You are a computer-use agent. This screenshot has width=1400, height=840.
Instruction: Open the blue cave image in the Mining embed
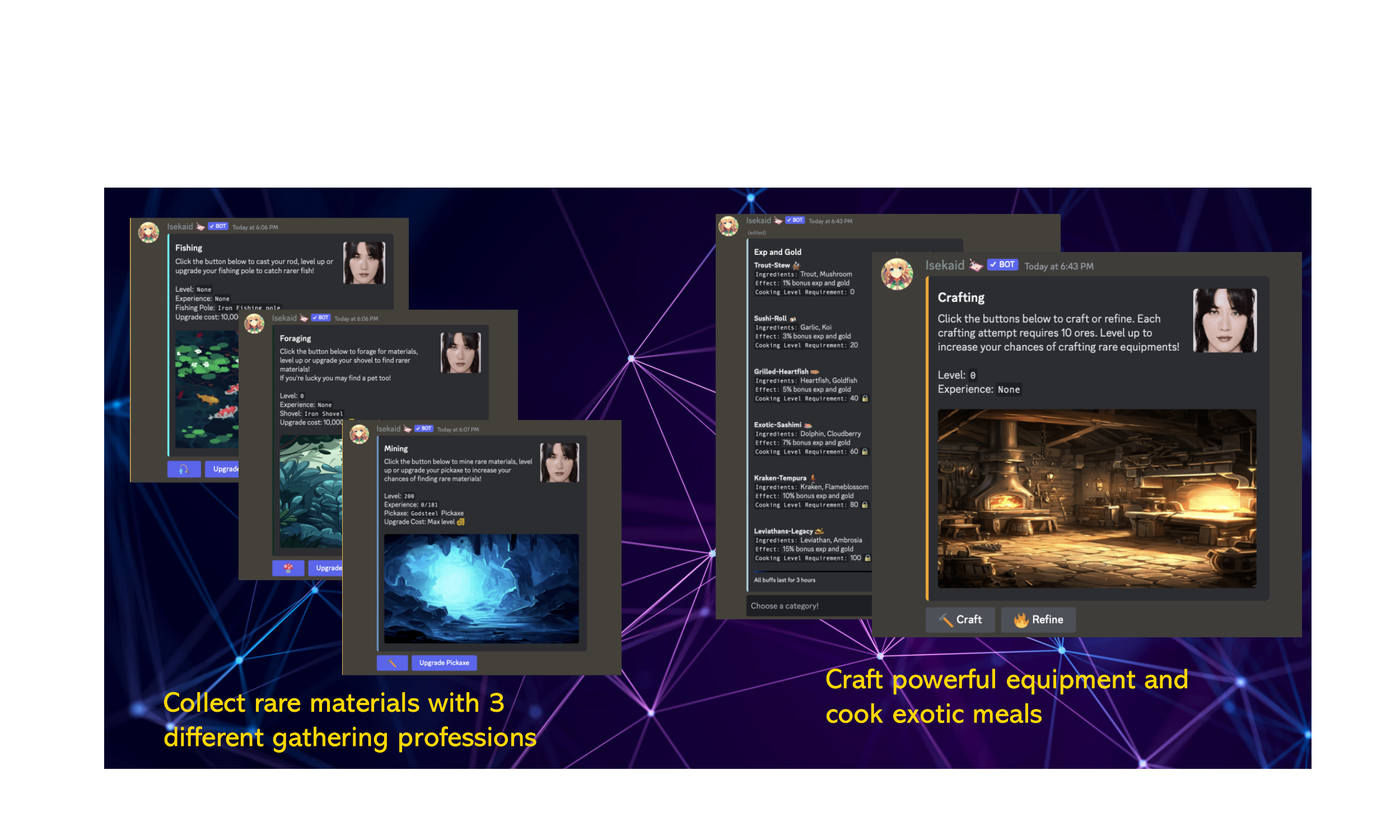tap(481, 589)
